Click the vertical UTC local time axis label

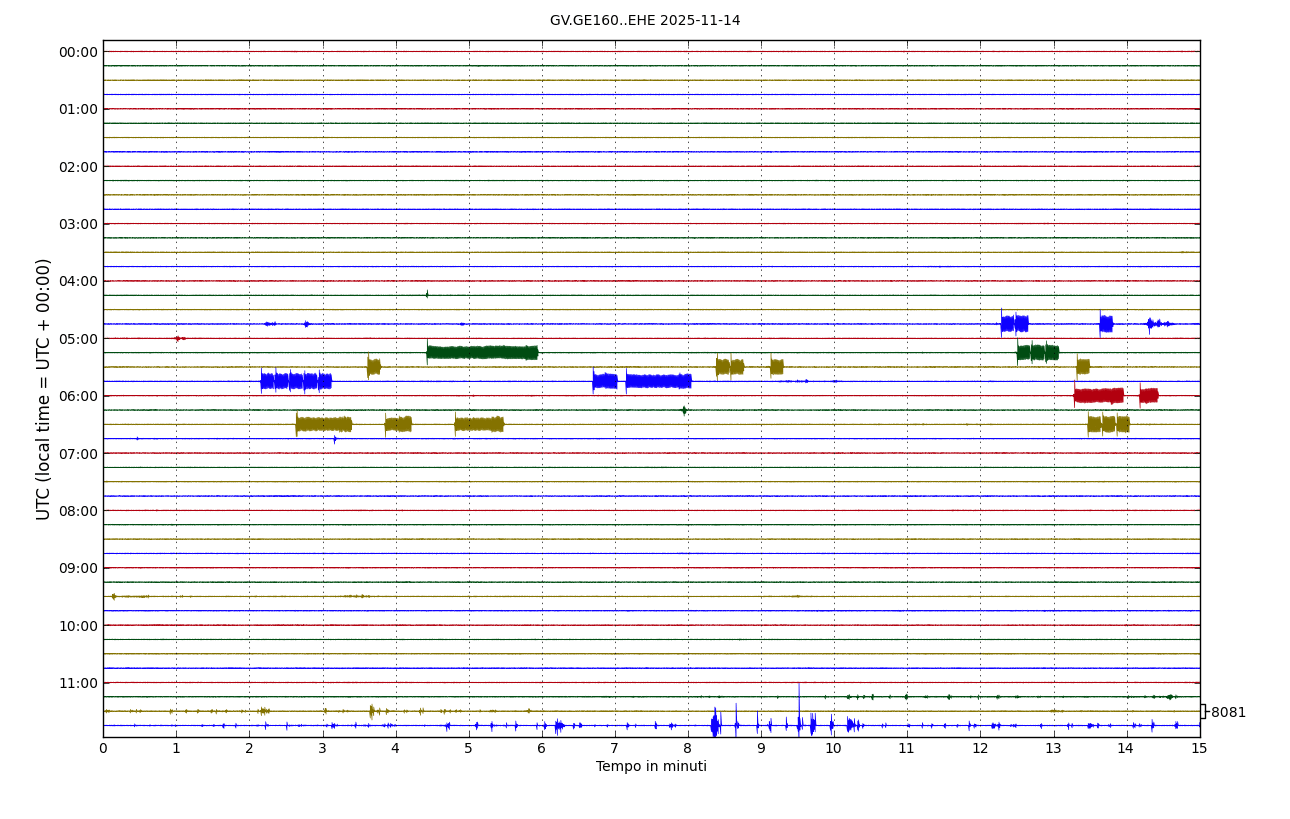pyautogui.click(x=44, y=389)
